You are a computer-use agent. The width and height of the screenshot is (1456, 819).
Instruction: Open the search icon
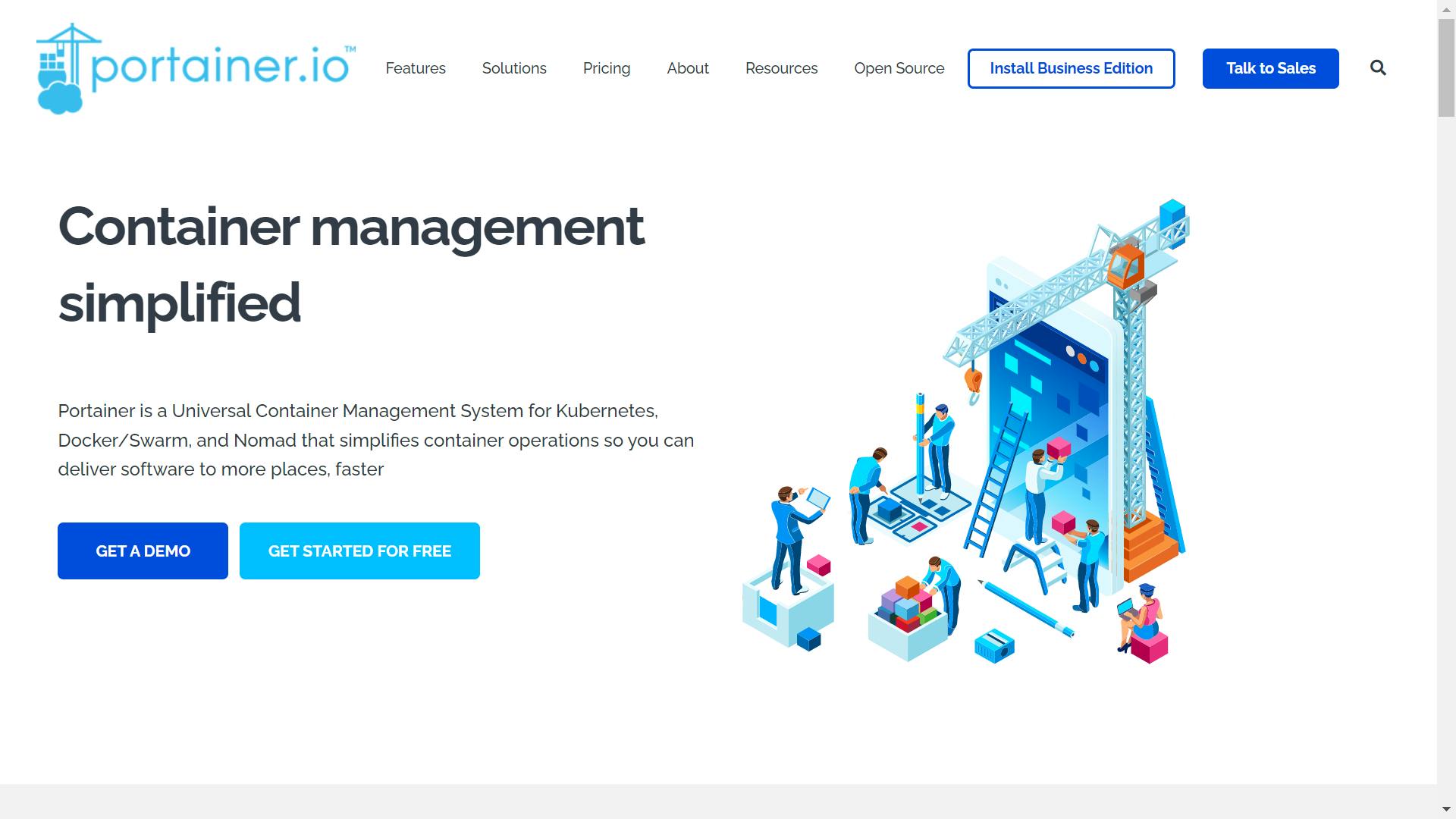(1378, 68)
